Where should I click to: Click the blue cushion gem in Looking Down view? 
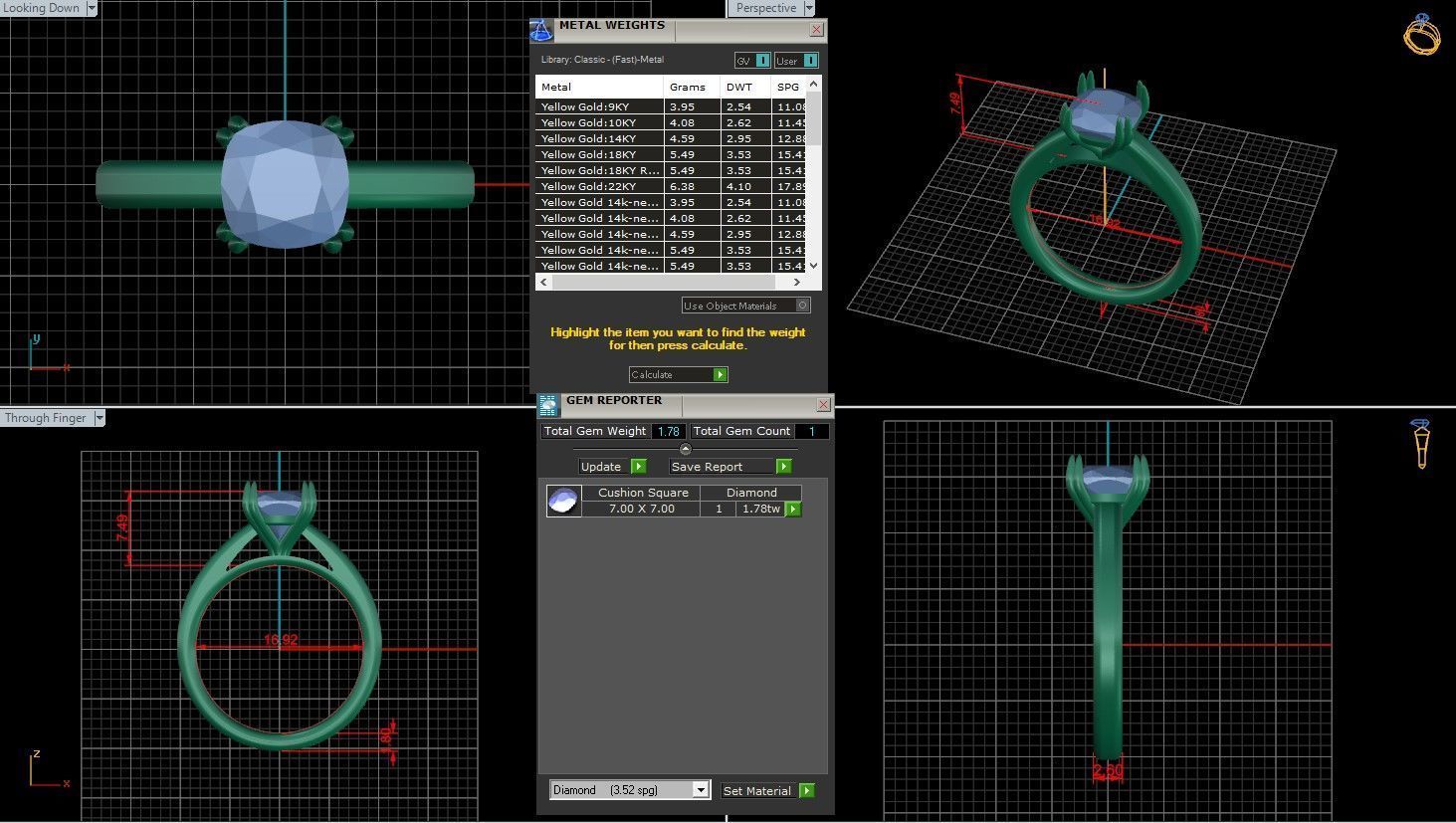(x=286, y=184)
